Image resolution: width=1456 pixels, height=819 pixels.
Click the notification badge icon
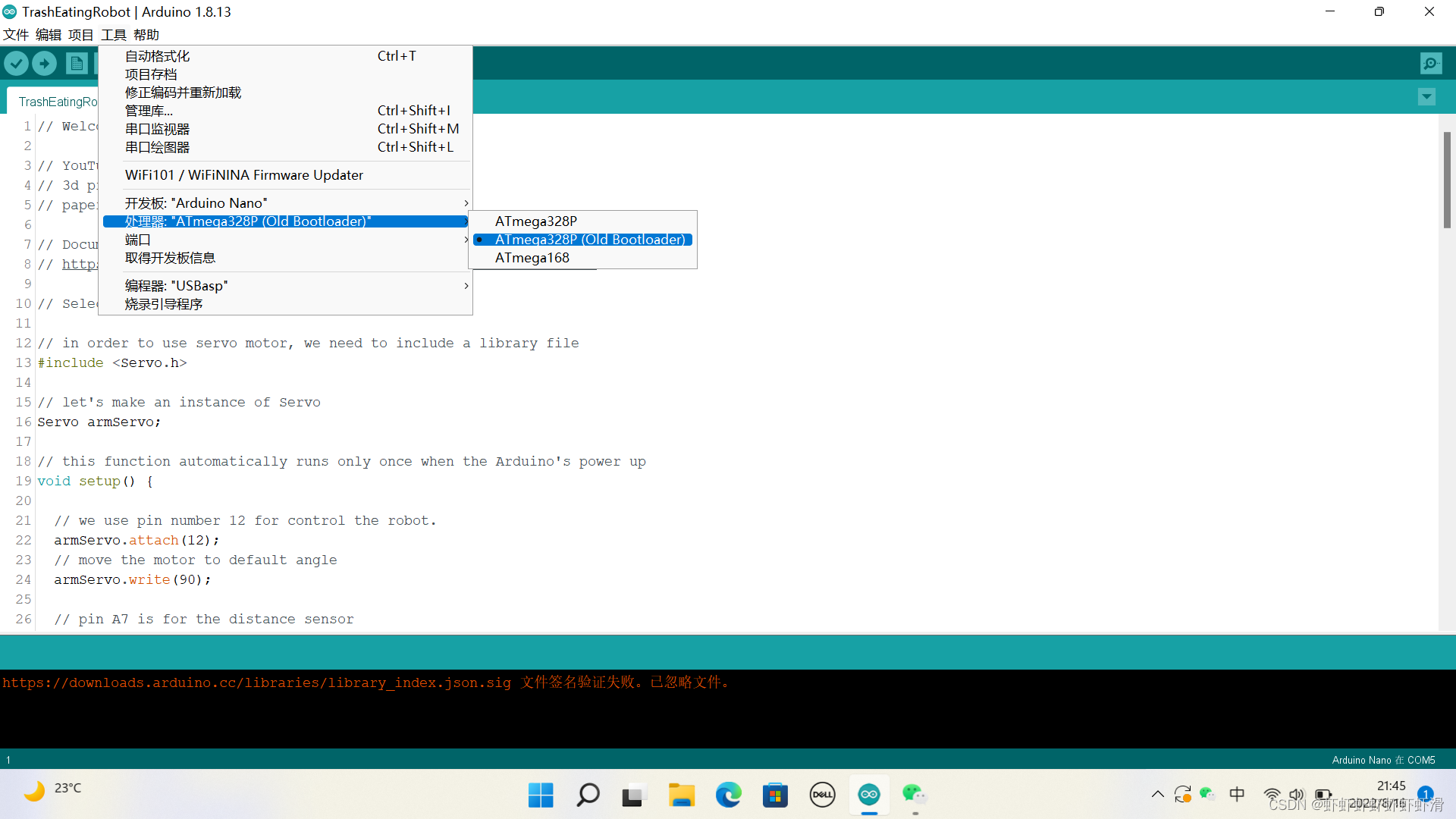pos(1425,794)
